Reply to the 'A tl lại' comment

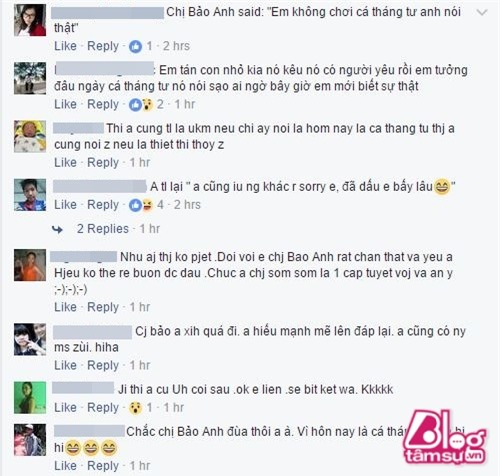[x=103, y=205]
